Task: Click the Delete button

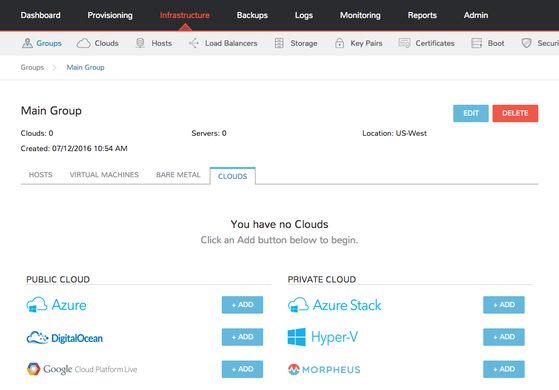Action: pos(515,113)
